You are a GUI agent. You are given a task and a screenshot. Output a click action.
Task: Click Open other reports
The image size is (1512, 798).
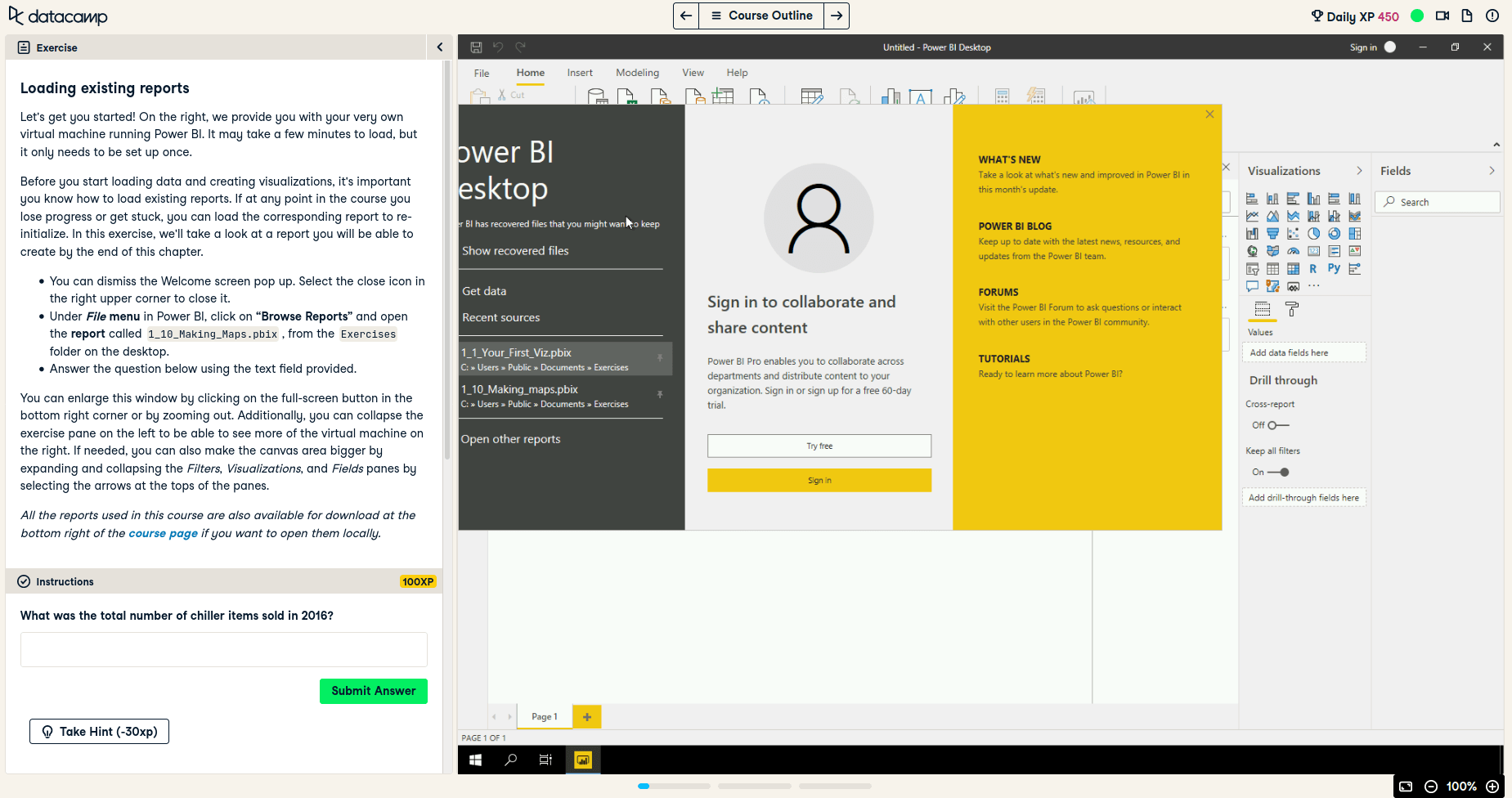coord(510,439)
